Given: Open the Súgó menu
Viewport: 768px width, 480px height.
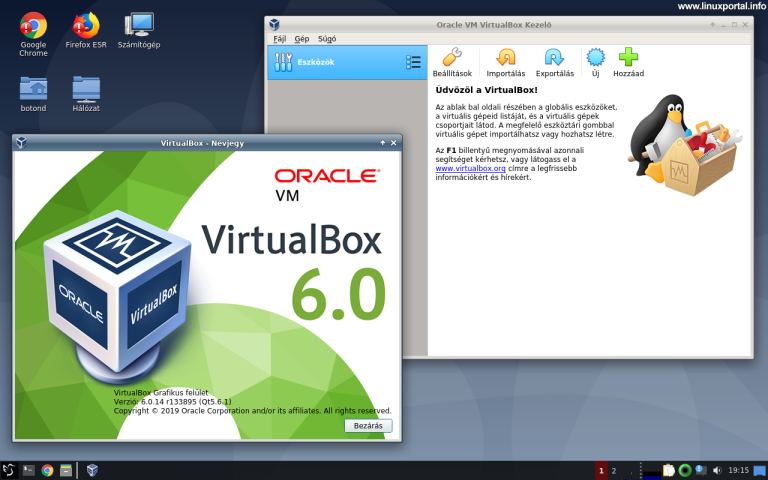Looking at the screenshot, I should pos(327,39).
